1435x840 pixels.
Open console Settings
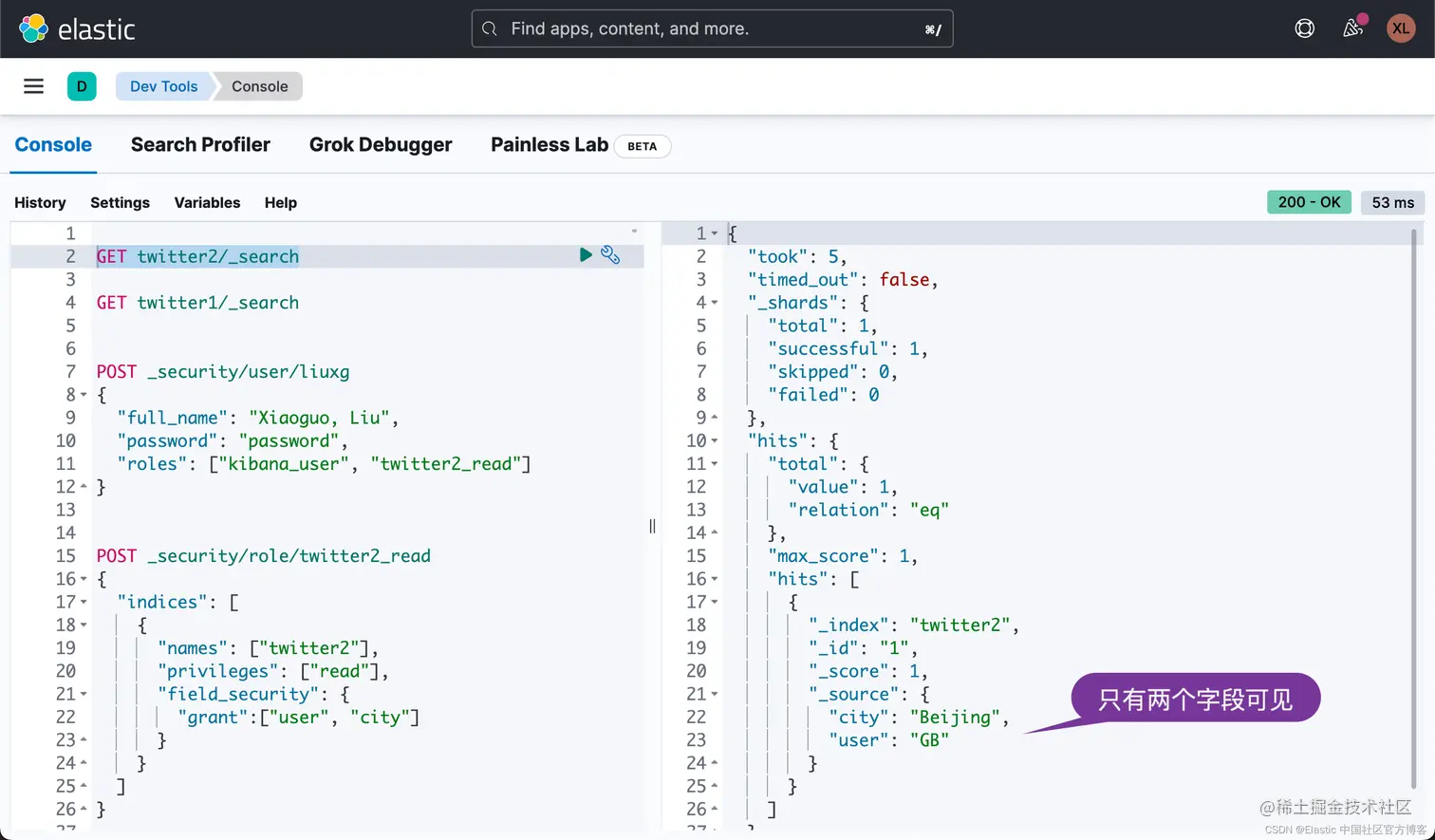(x=120, y=202)
